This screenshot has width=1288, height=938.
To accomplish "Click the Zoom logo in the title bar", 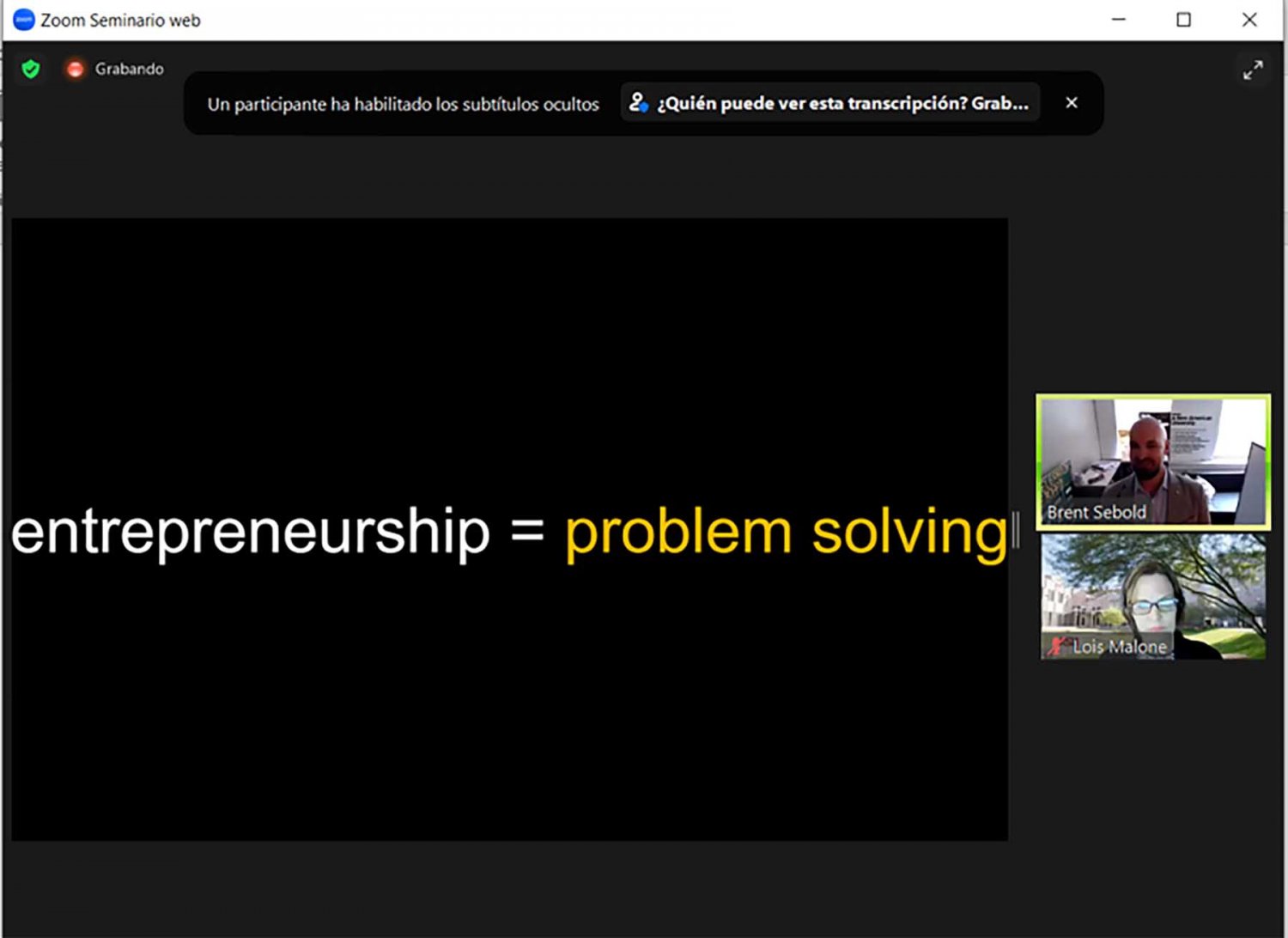I will pos(24,20).
